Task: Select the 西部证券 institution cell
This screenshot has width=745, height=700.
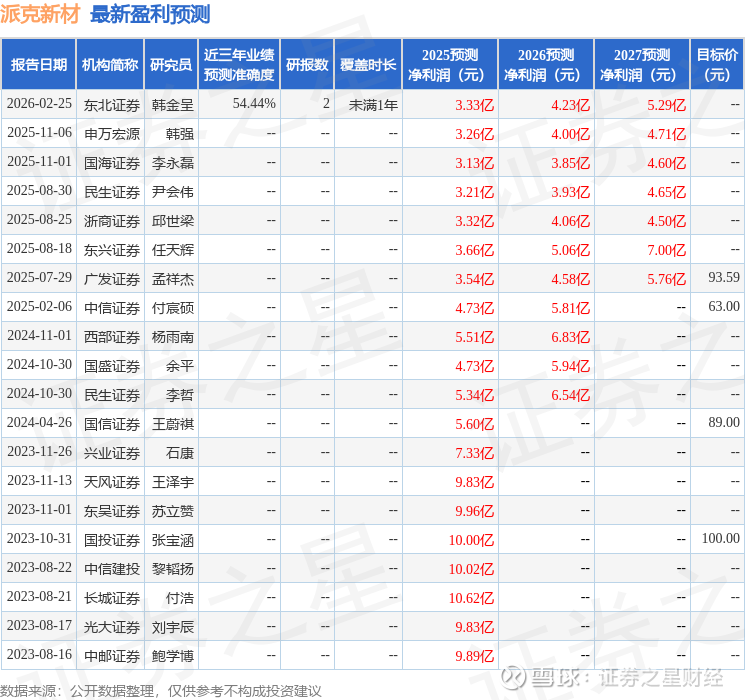Action: 112,336
